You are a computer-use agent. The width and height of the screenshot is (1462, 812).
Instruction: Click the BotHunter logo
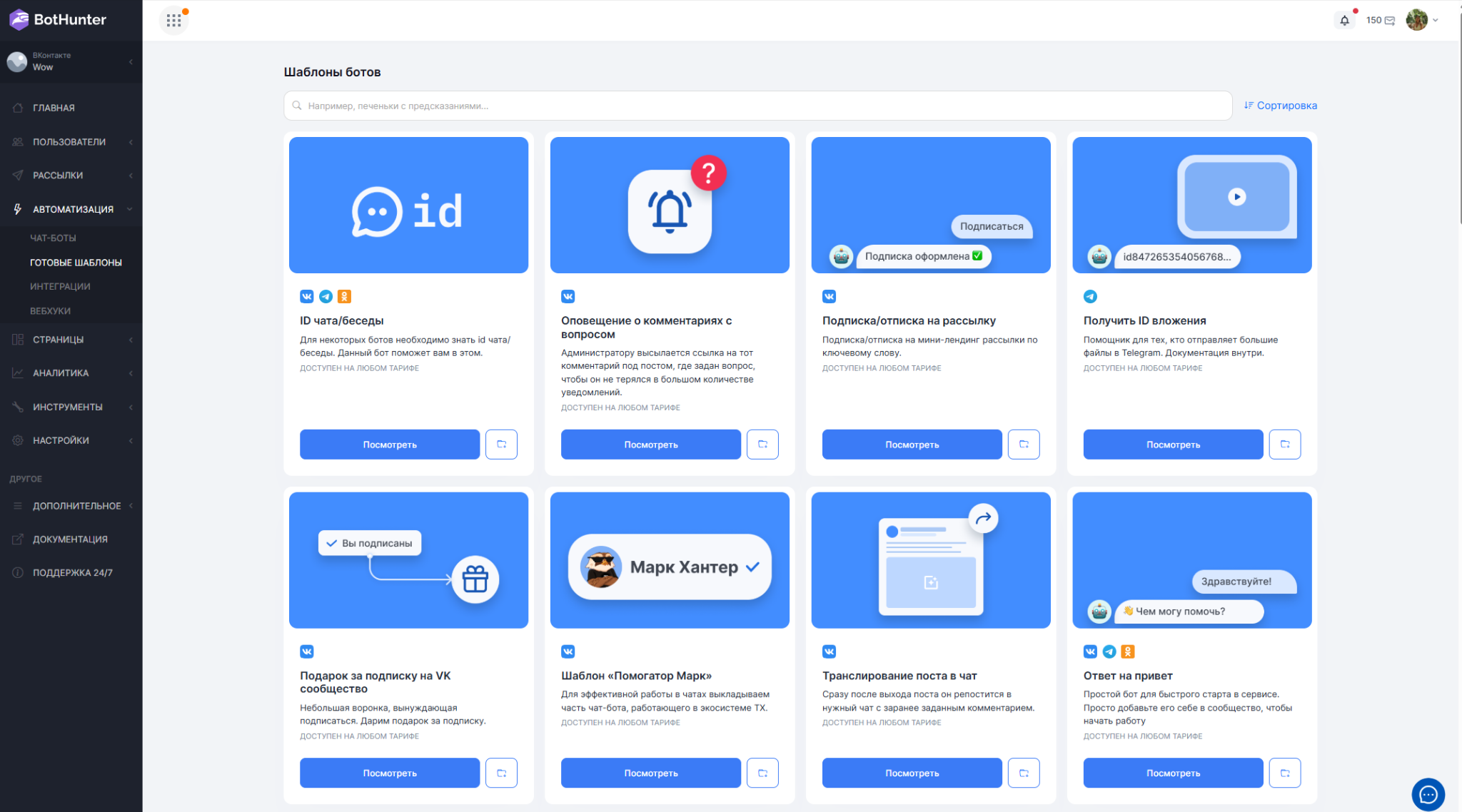[59, 19]
